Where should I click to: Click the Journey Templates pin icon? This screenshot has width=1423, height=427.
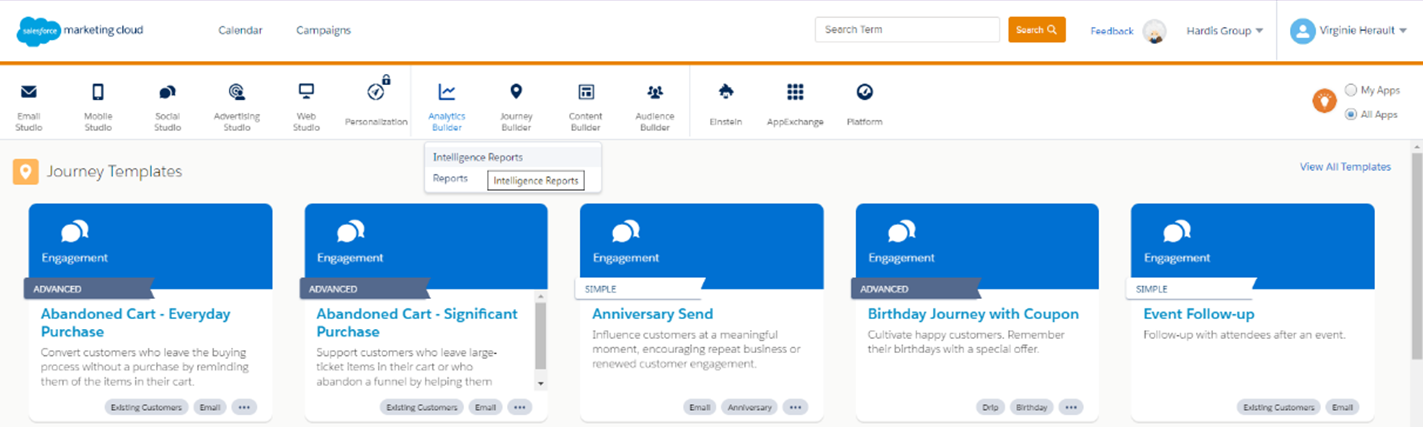26,171
